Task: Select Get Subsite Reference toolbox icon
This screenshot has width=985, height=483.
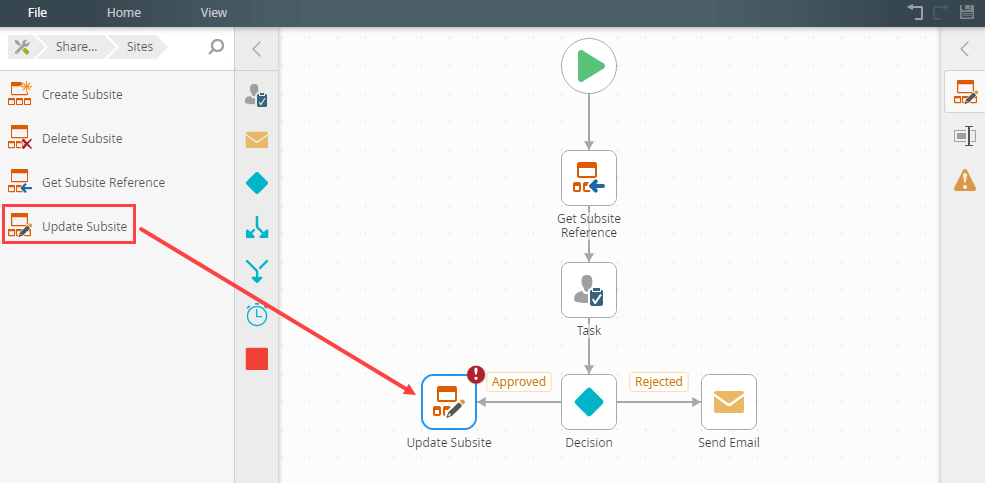Action: point(19,182)
